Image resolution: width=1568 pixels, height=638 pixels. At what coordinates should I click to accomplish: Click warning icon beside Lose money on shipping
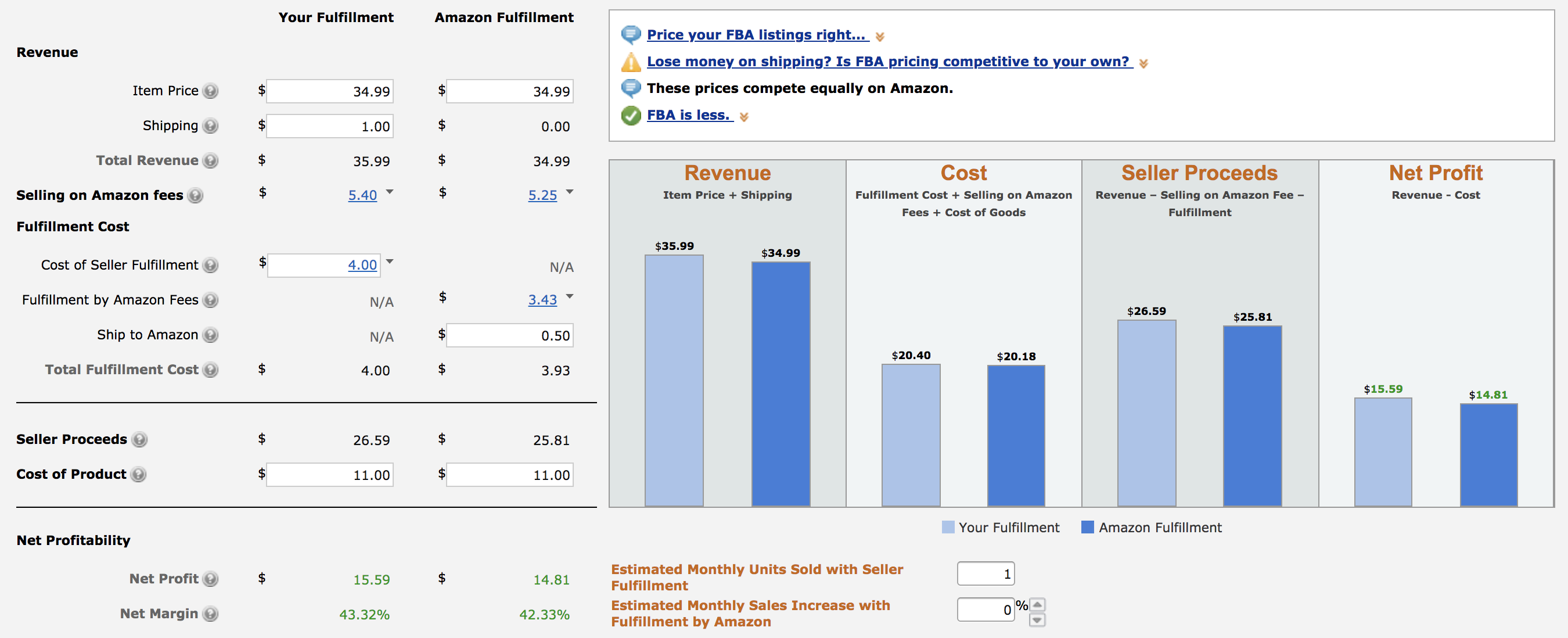(x=631, y=62)
